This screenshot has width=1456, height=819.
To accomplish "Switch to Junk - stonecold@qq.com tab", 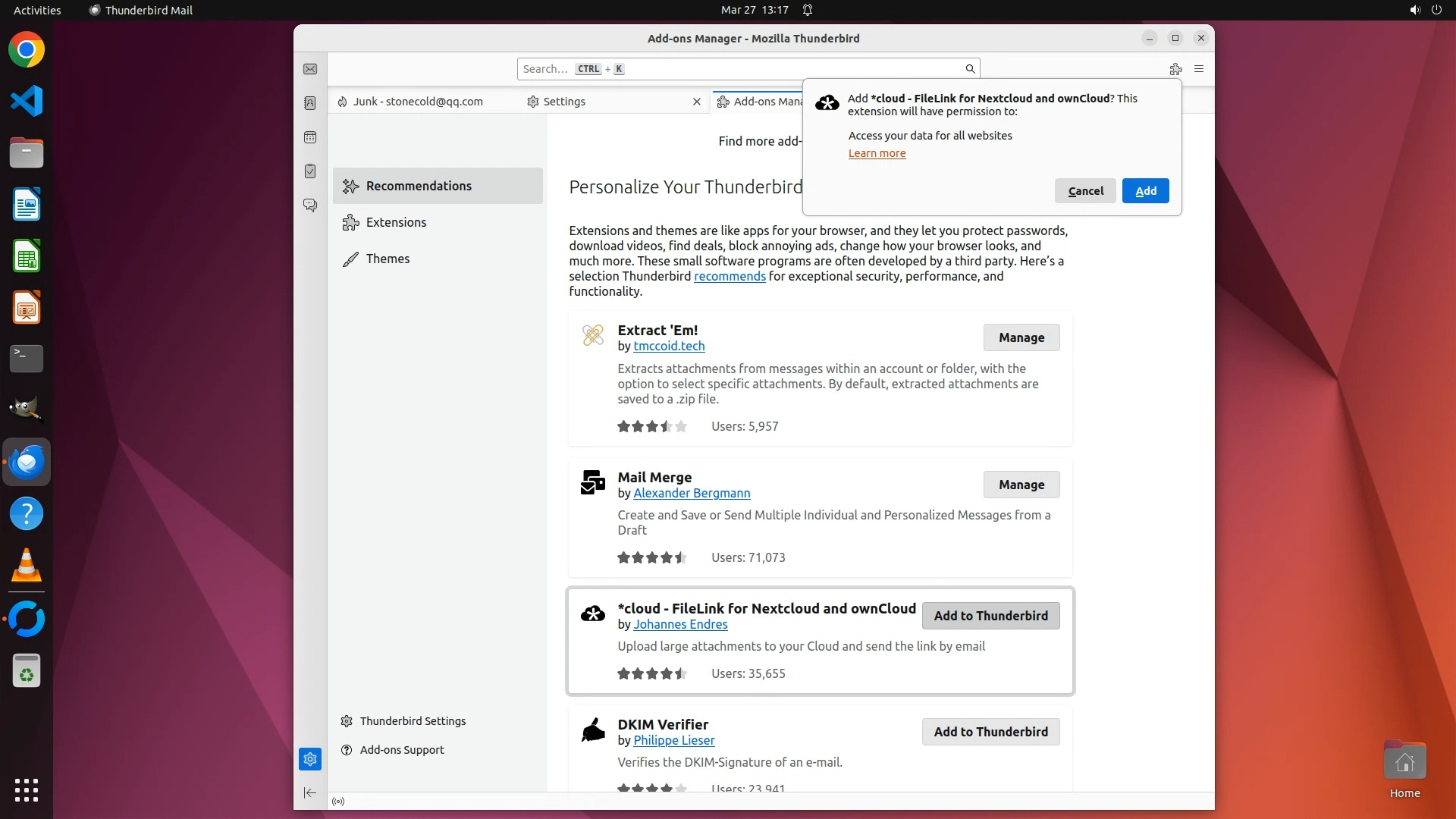I will [x=417, y=102].
